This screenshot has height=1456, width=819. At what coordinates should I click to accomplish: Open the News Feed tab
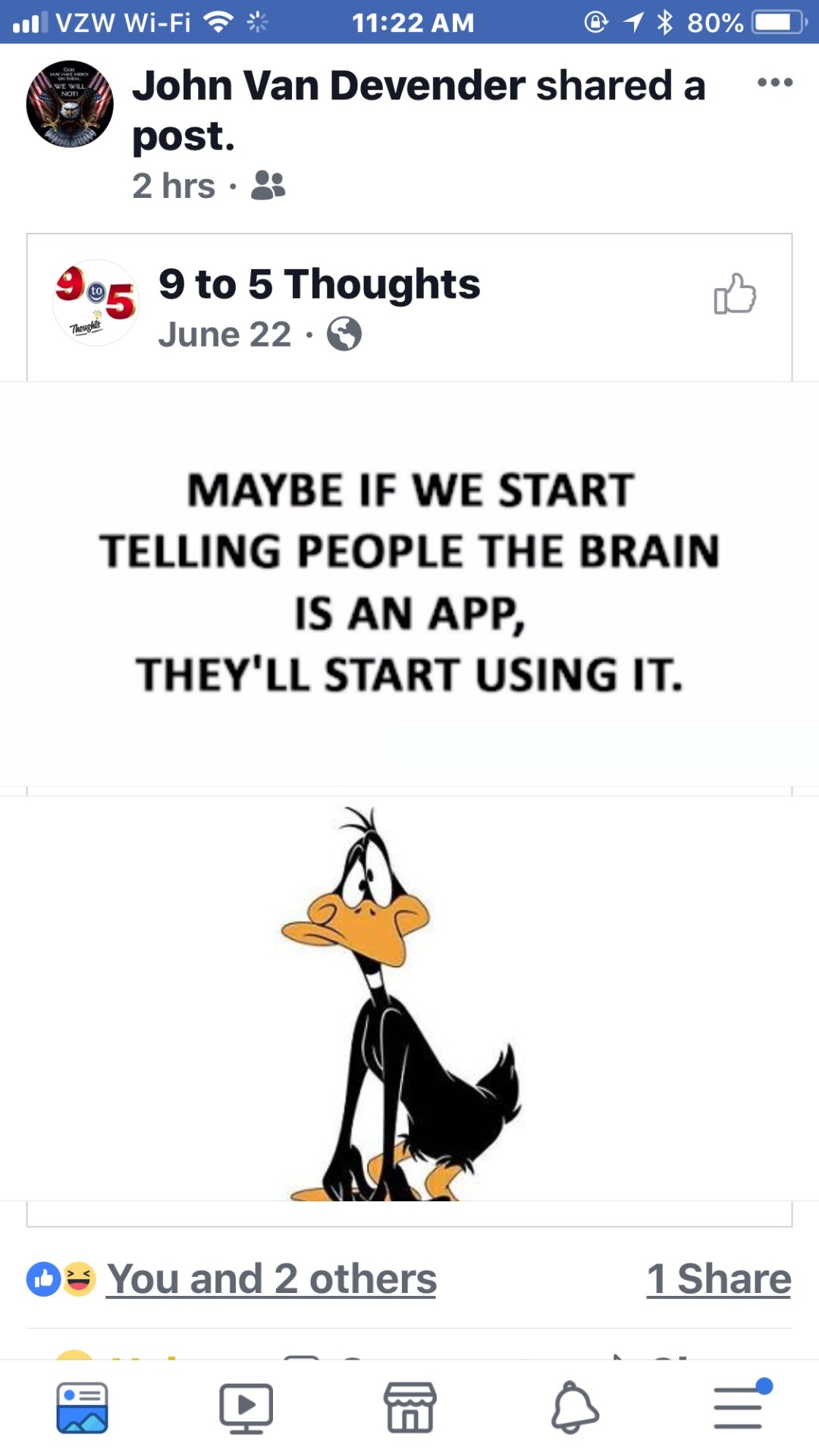click(82, 1407)
